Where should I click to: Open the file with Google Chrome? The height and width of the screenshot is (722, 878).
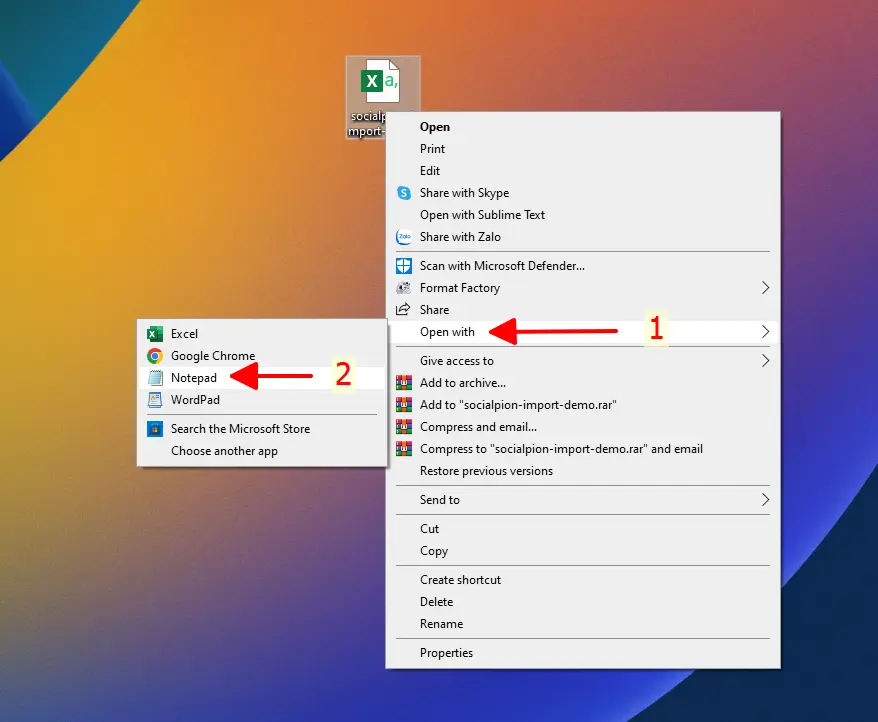262,356
